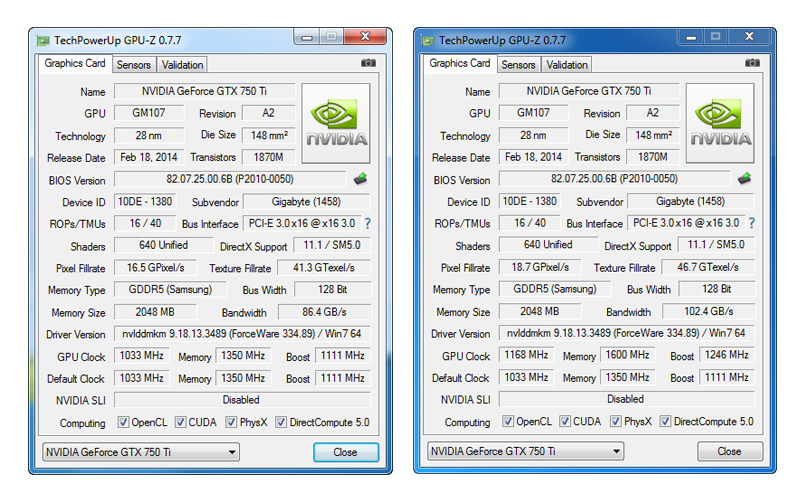Click Driver Version field in left window

pos(242,334)
